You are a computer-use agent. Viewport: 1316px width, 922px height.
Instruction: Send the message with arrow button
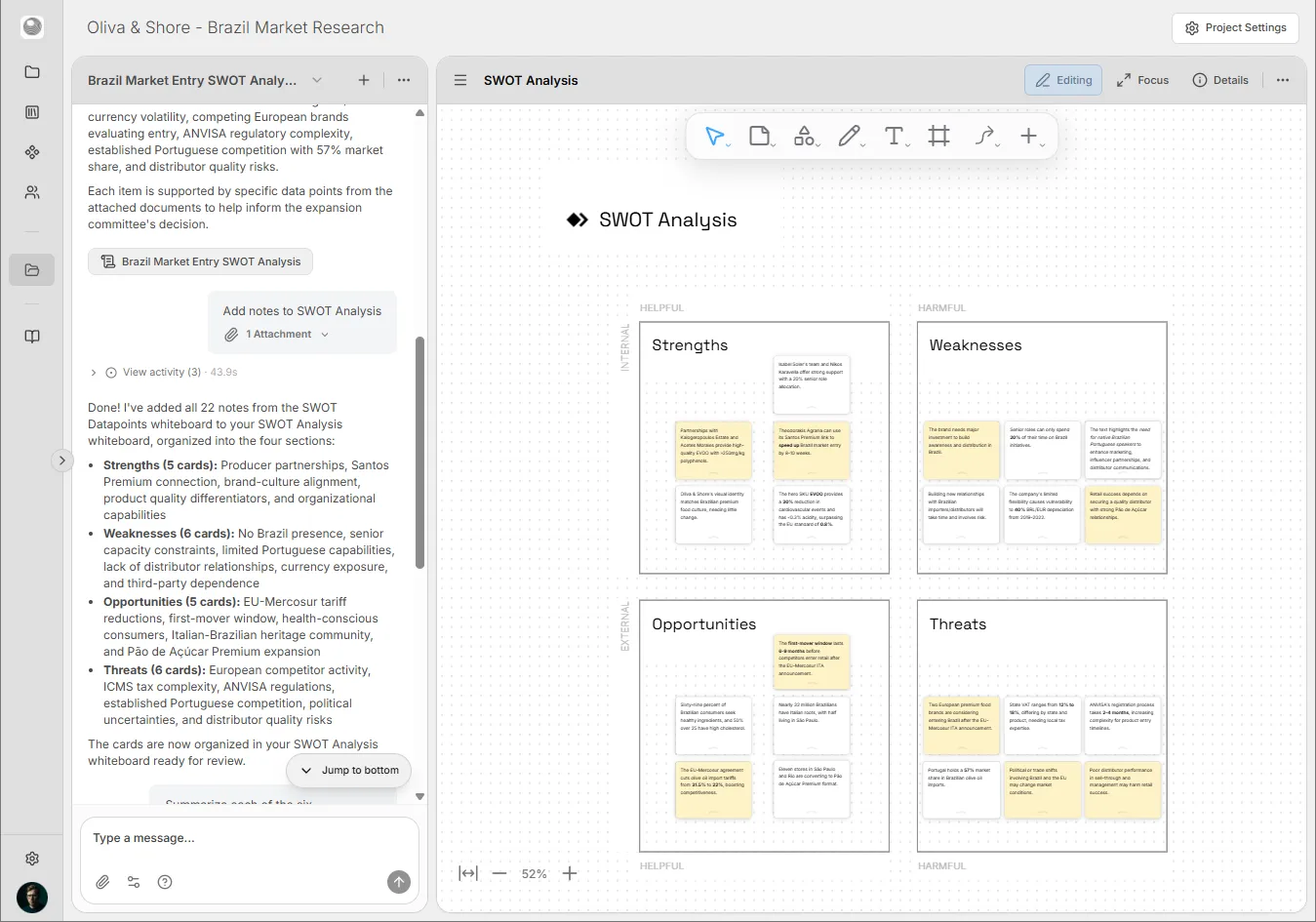[399, 882]
